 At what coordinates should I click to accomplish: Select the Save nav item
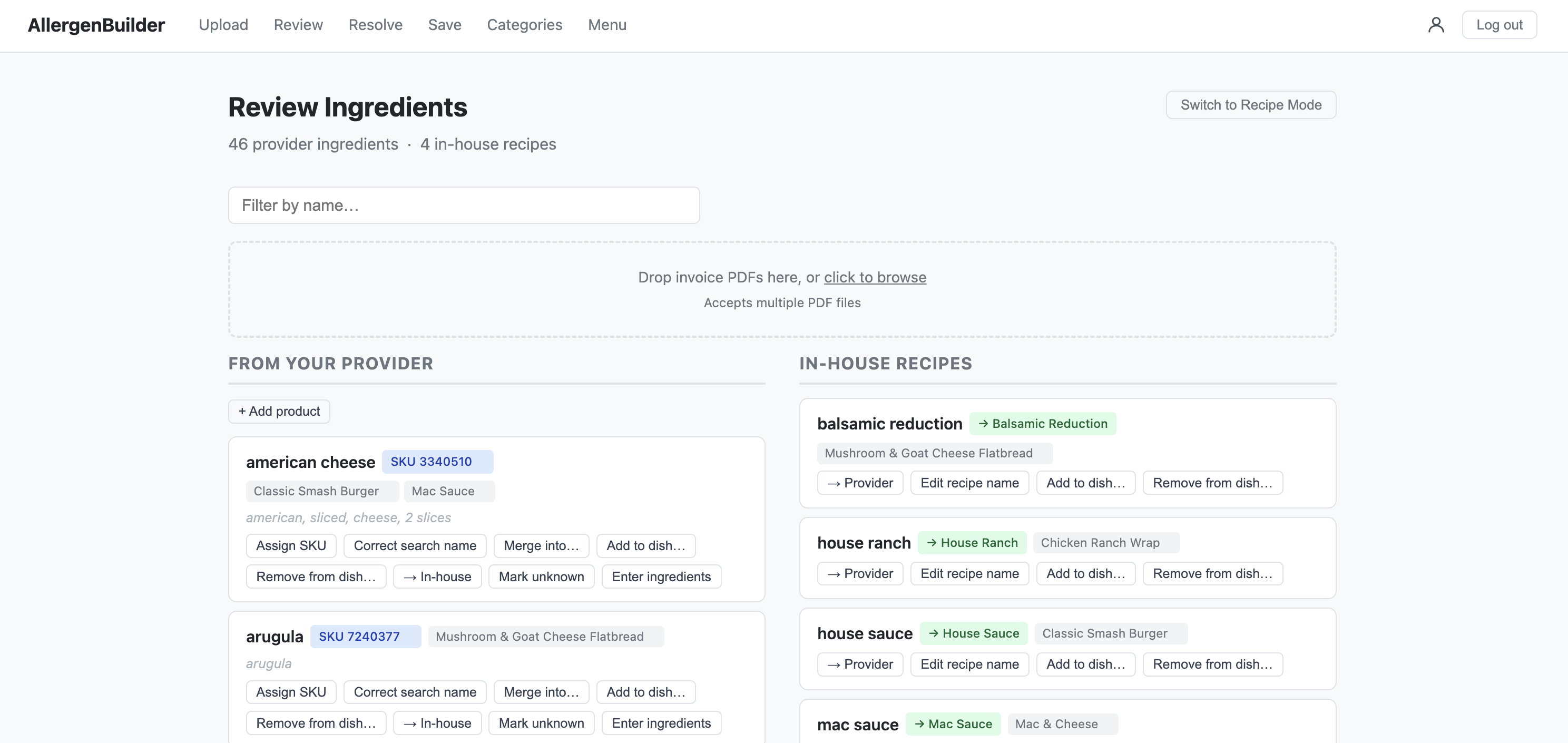[x=445, y=25]
